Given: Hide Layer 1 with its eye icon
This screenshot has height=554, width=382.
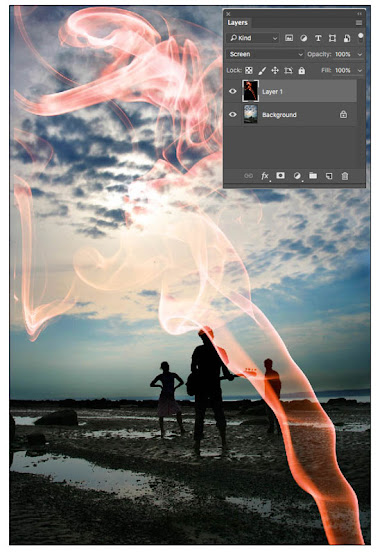Looking at the screenshot, I should 233,91.
